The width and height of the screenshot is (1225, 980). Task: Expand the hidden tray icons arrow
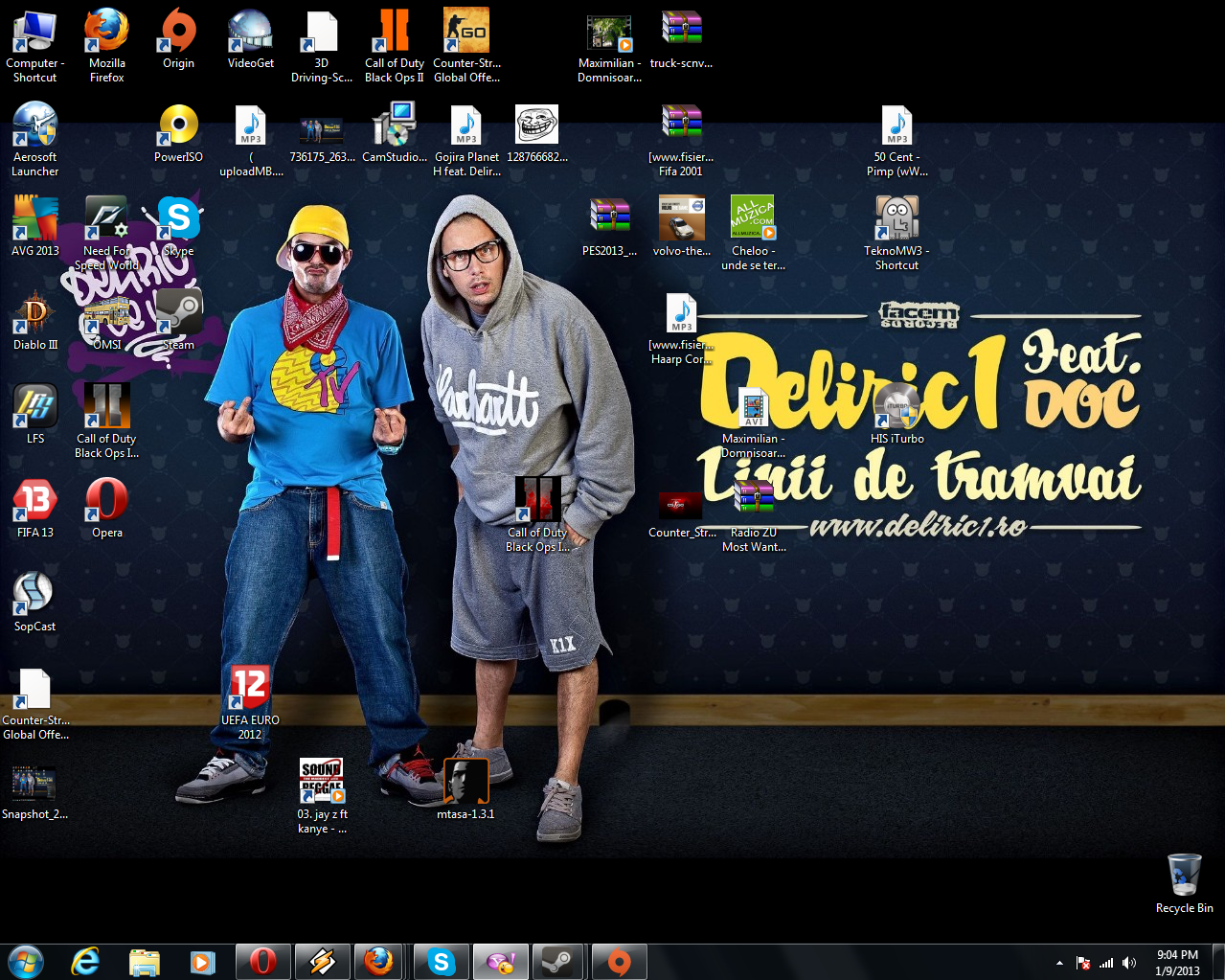(x=1059, y=963)
